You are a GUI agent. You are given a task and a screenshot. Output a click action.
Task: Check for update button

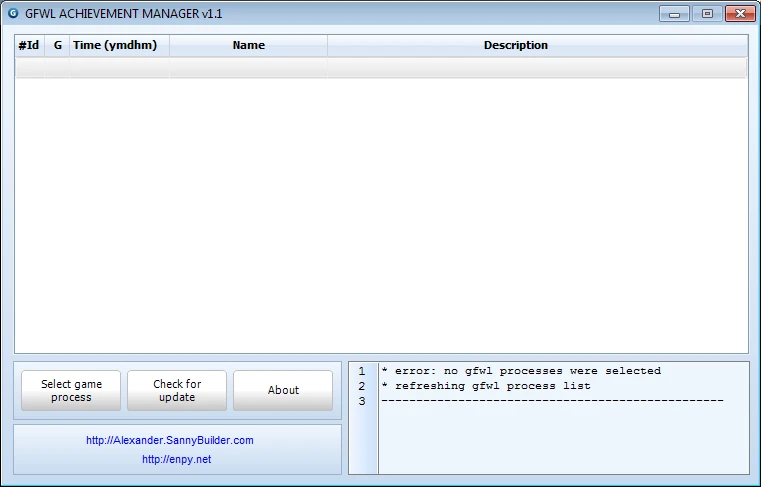177,390
